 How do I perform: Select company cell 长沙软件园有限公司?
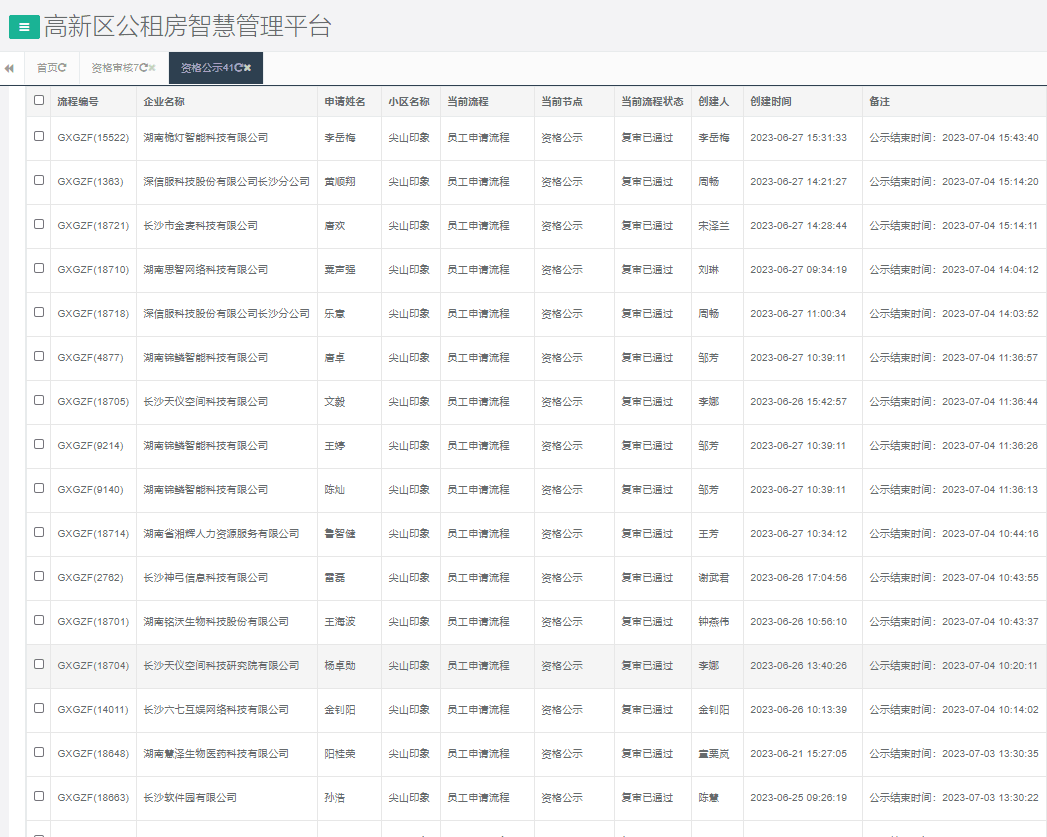(190, 798)
